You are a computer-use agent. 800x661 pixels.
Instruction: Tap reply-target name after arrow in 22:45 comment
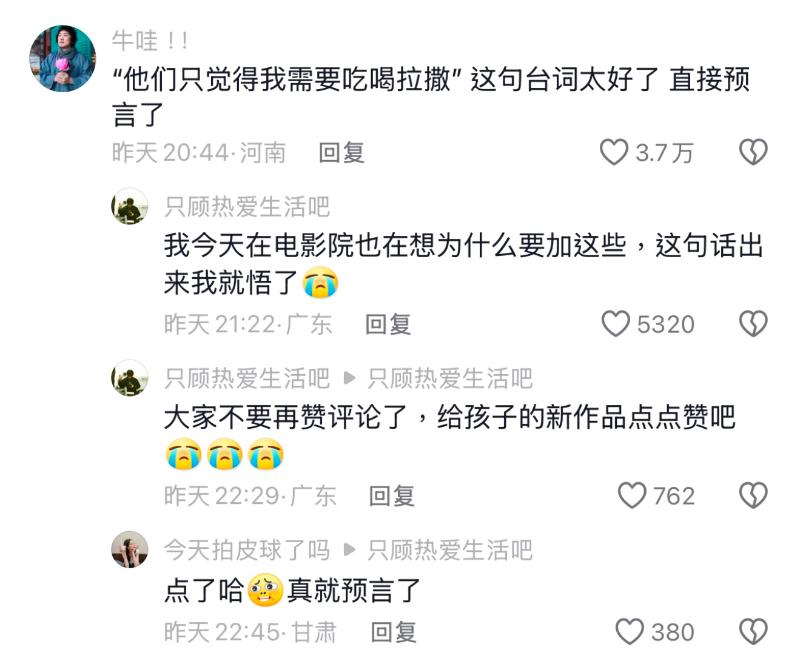coord(450,550)
